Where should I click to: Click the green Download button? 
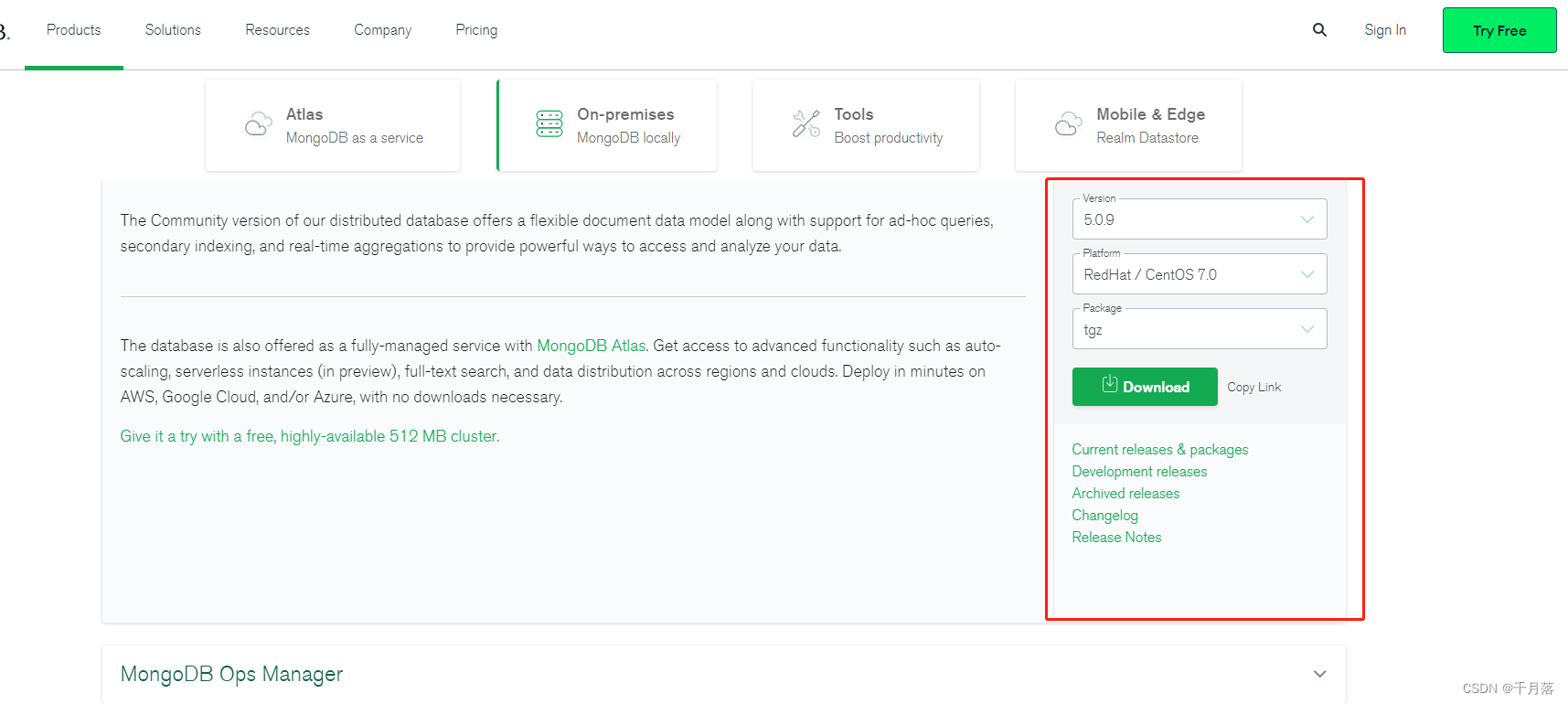point(1145,387)
